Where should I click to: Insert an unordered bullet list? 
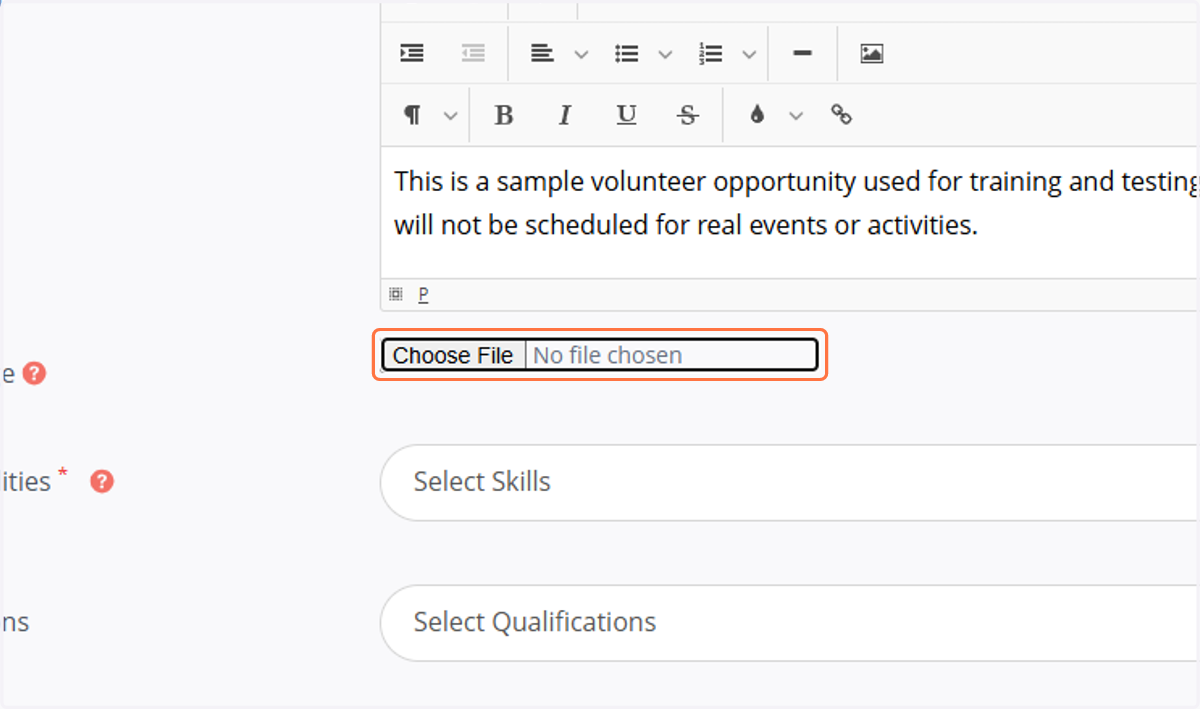click(627, 54)
